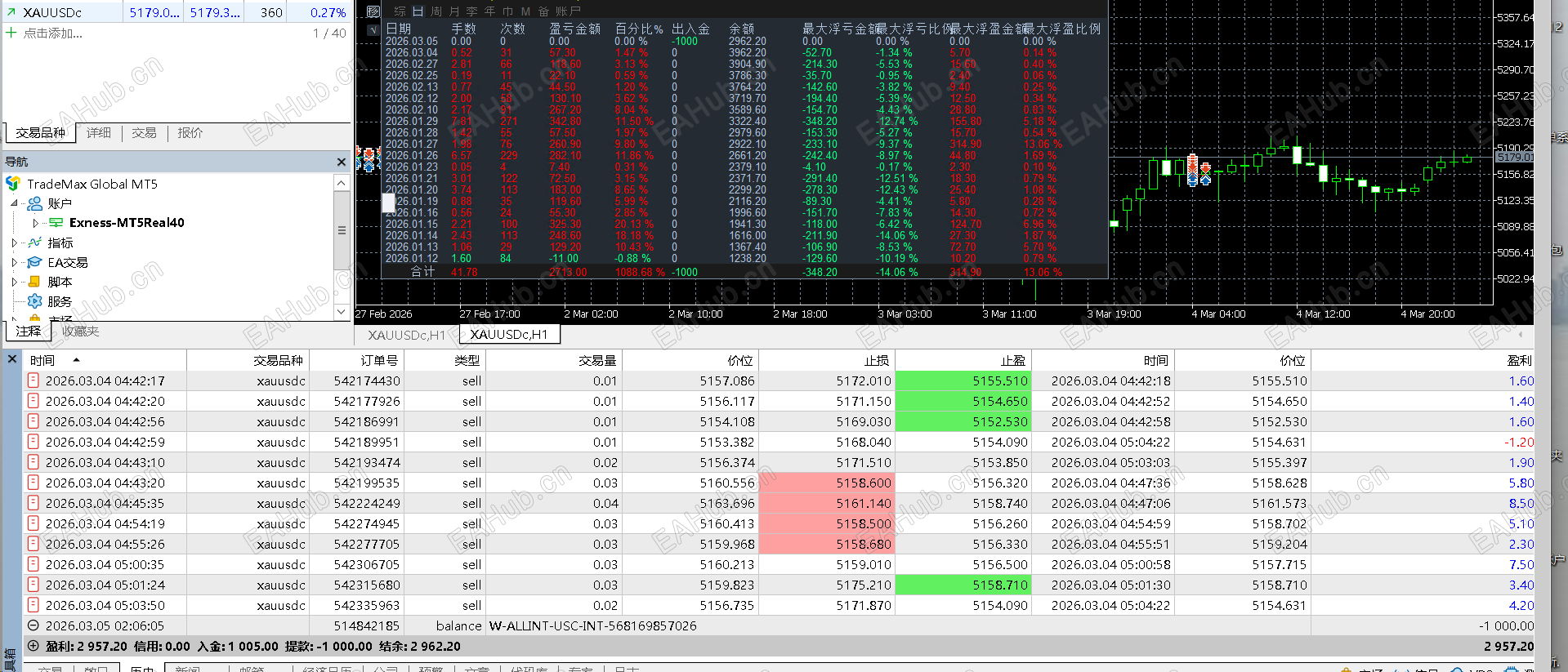Click the Navigator scrollbar down arrow

tap(342, 311)
